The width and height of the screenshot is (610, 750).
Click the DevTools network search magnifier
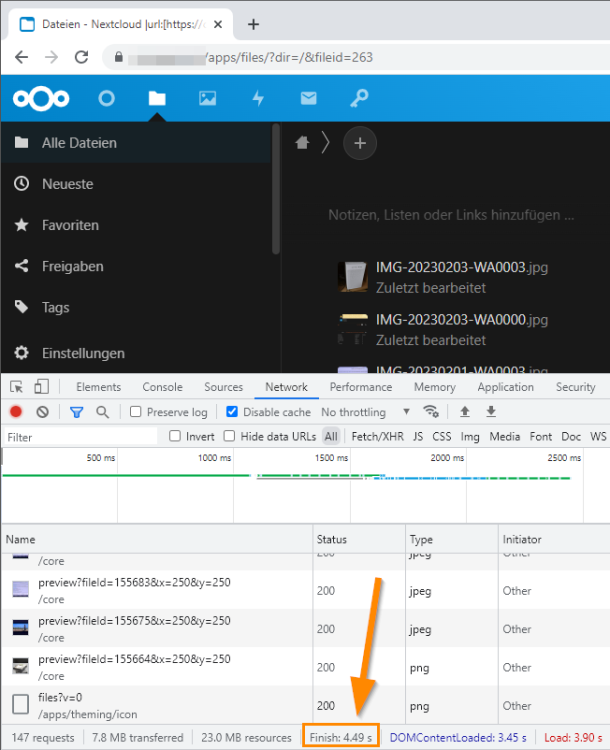pyautogui.click(x=102, y=412)
